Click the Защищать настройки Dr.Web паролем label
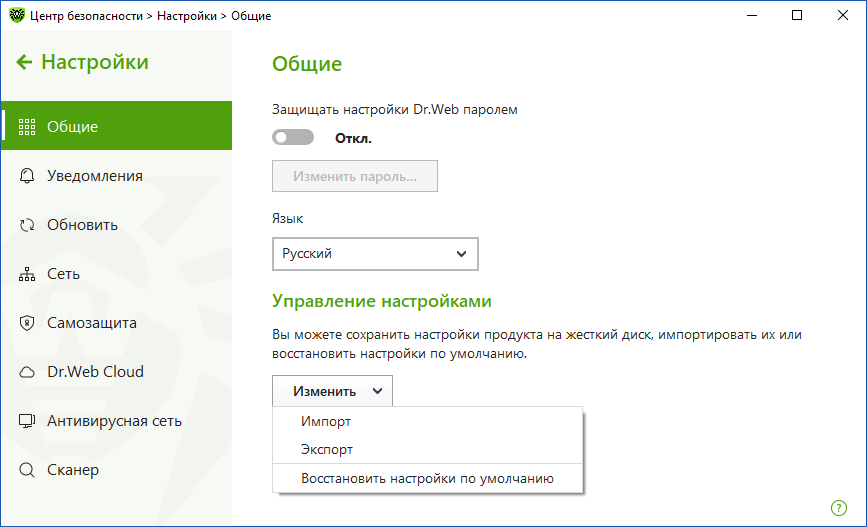 tap(395, 109)
